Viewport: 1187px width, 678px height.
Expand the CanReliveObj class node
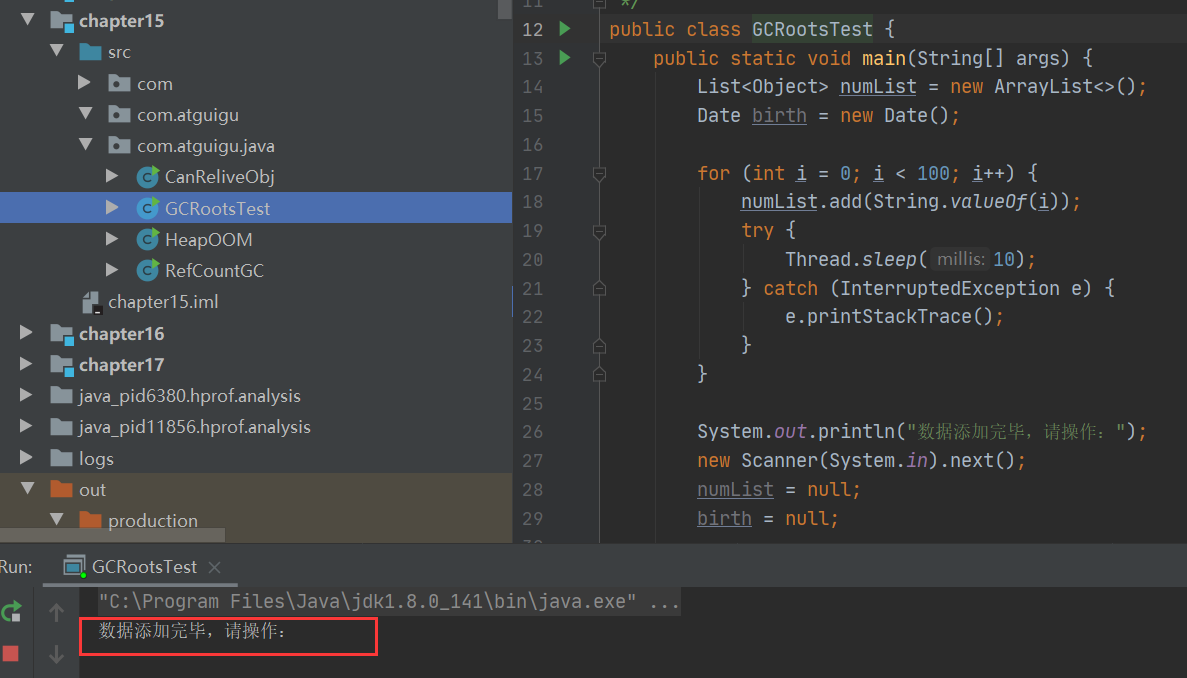pyautogui.click(x=112, y=176)
